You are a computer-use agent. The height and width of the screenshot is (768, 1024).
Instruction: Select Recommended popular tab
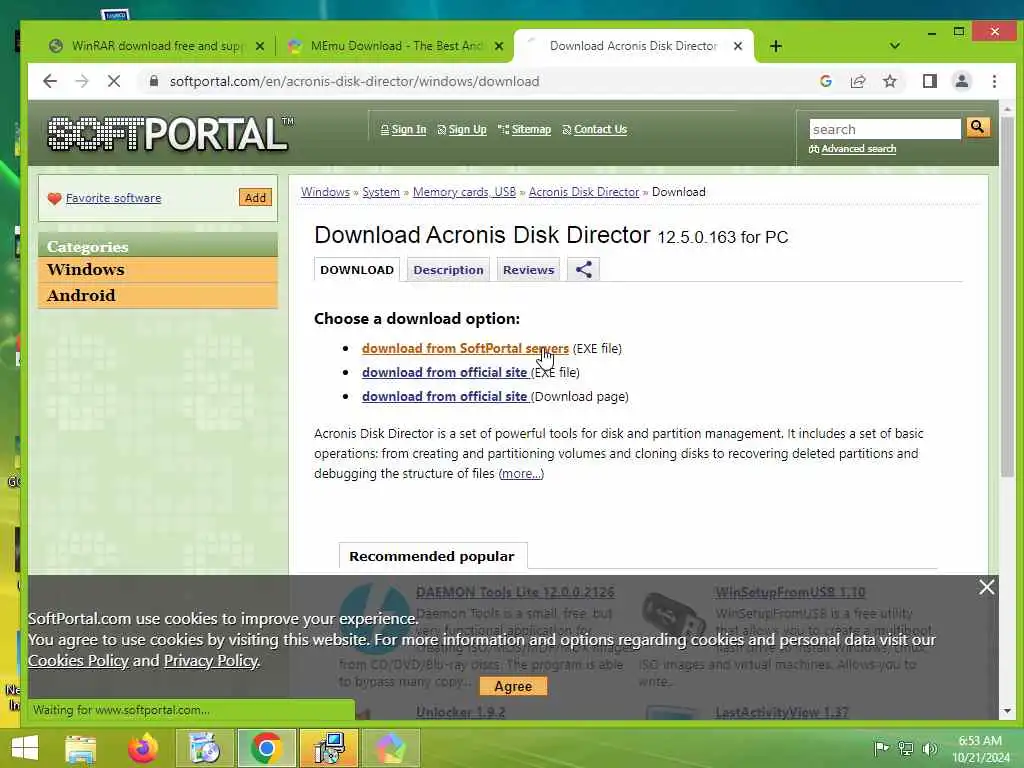(432, 556)
